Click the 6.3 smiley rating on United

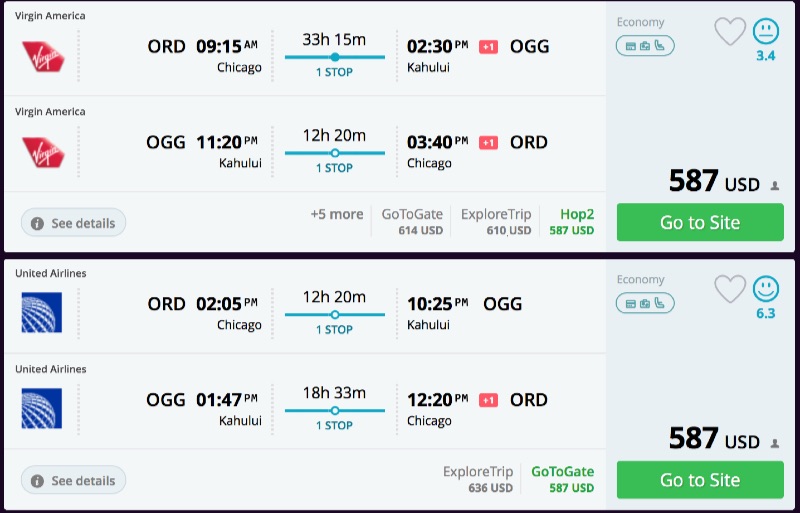tap(766, 290)
